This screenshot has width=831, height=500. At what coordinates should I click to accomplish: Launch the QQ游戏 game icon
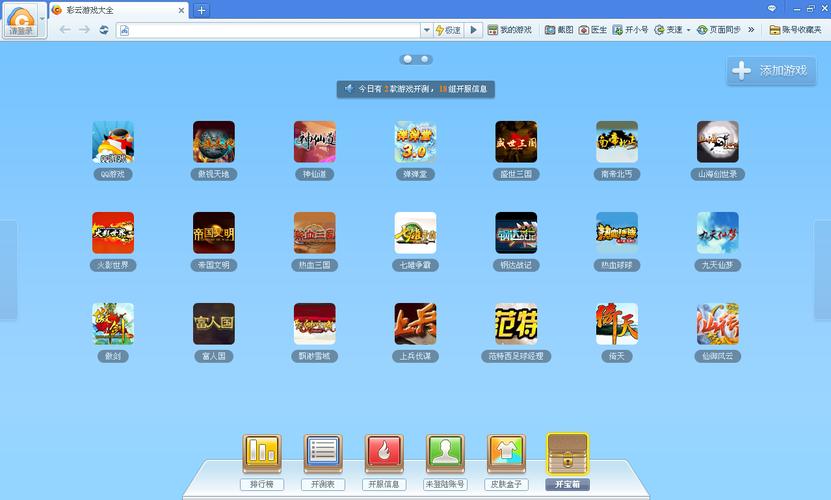(x=113, y=143)
